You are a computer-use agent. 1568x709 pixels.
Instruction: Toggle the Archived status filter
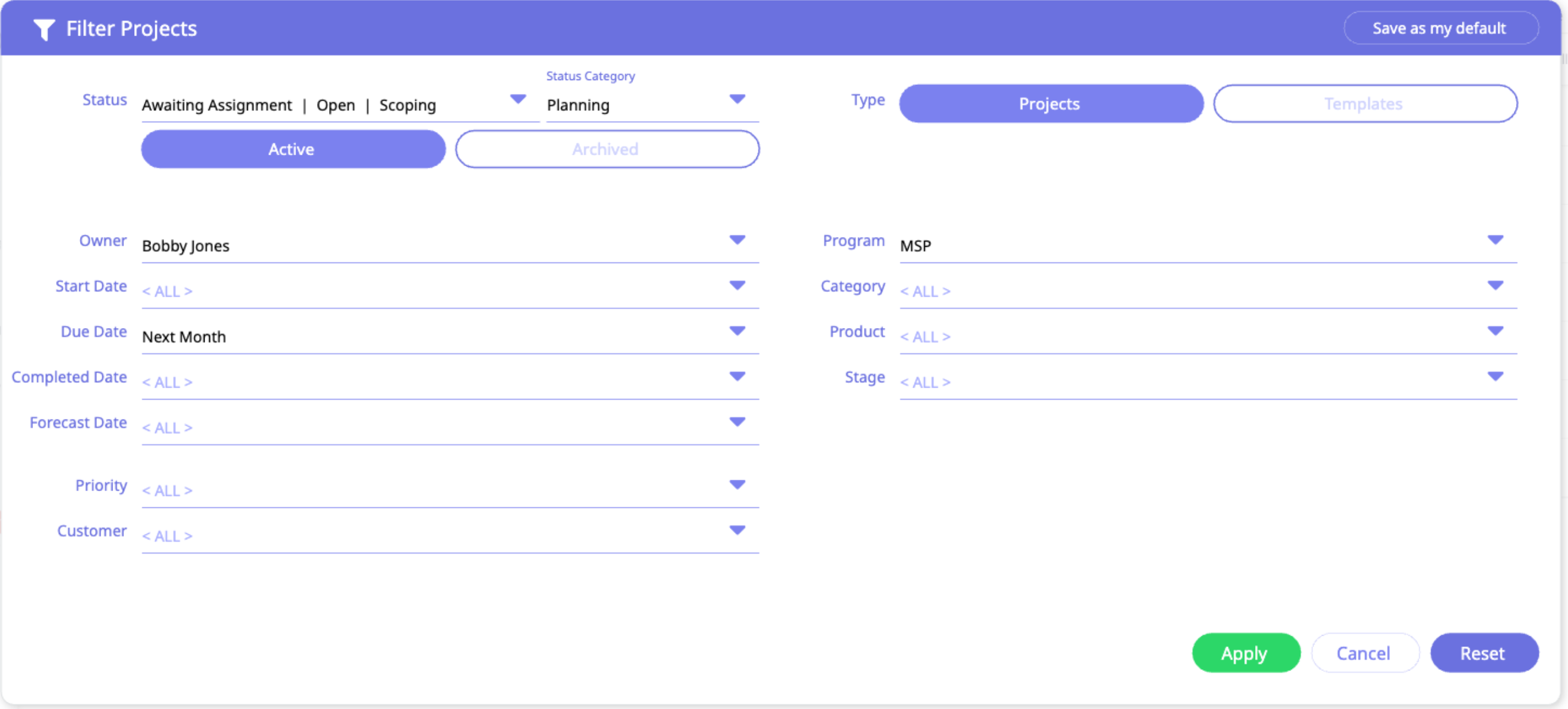coord(607,149)
